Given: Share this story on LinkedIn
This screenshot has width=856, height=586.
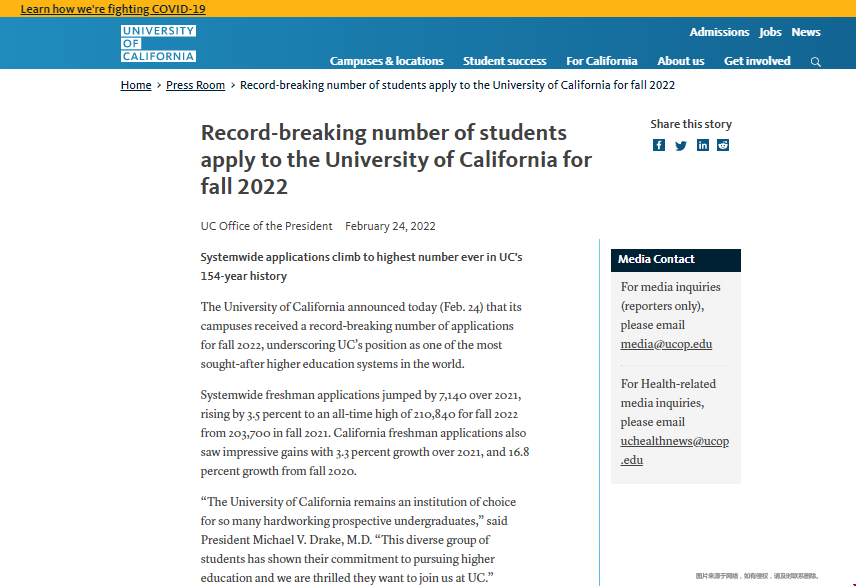Looking at the screenshot, I should [703, 145].
